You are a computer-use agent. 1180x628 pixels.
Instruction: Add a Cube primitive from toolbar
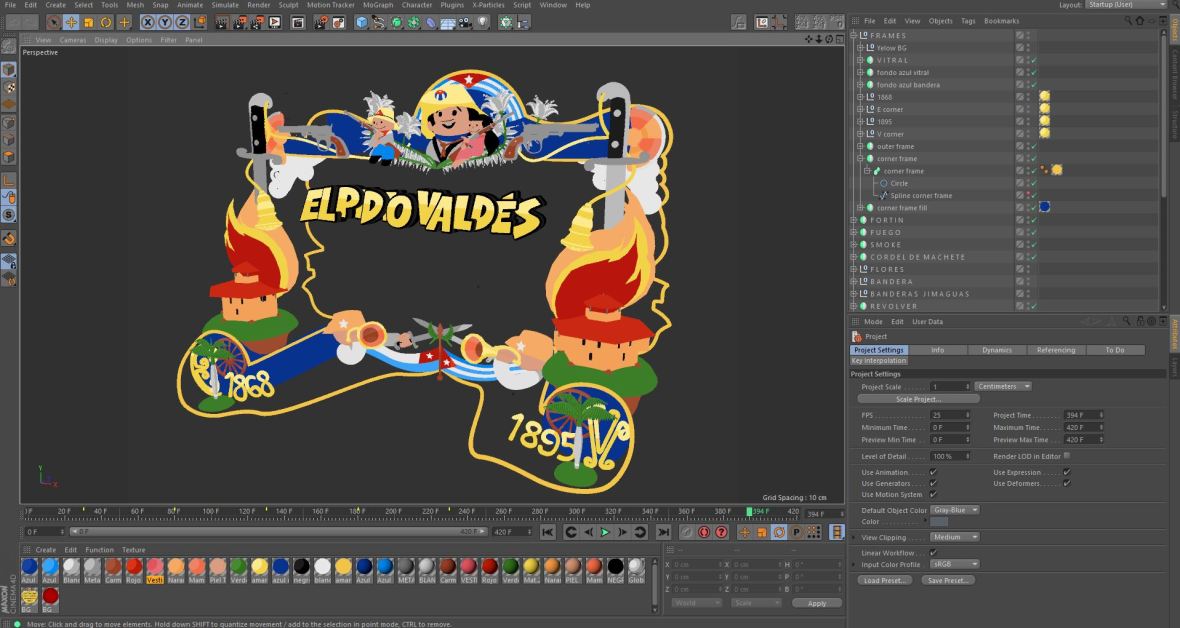361,22
